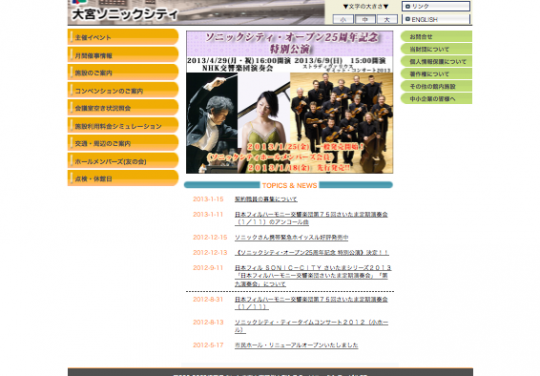540x376 pixels.
Task: Open the 2012-12-15 ソニックさん news link
Action: 291,237
